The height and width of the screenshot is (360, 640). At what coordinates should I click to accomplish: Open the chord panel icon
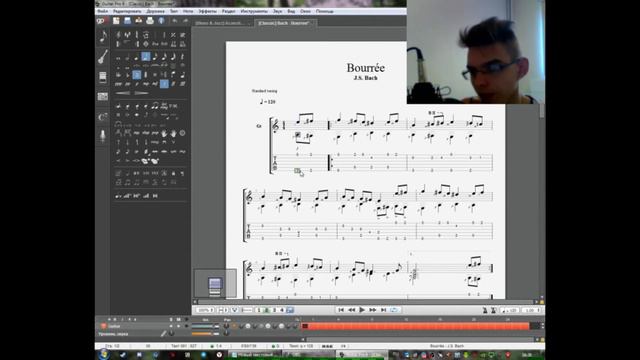tap(103, 117)
